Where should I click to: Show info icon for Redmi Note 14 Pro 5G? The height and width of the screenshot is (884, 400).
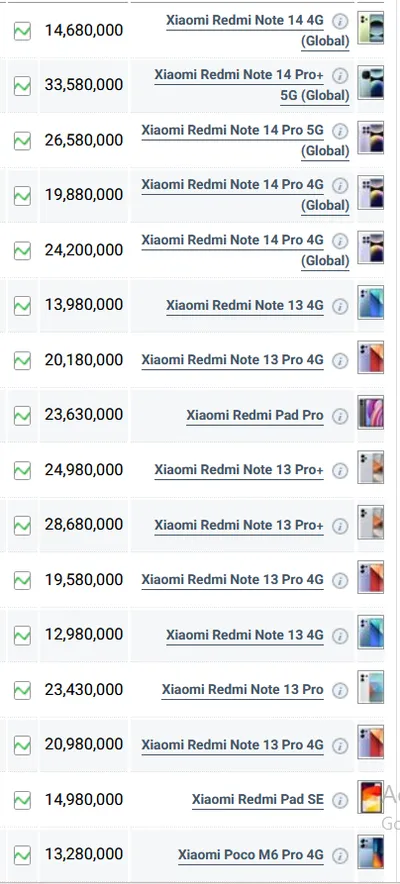pyautogui.click(x=339, y=131)
